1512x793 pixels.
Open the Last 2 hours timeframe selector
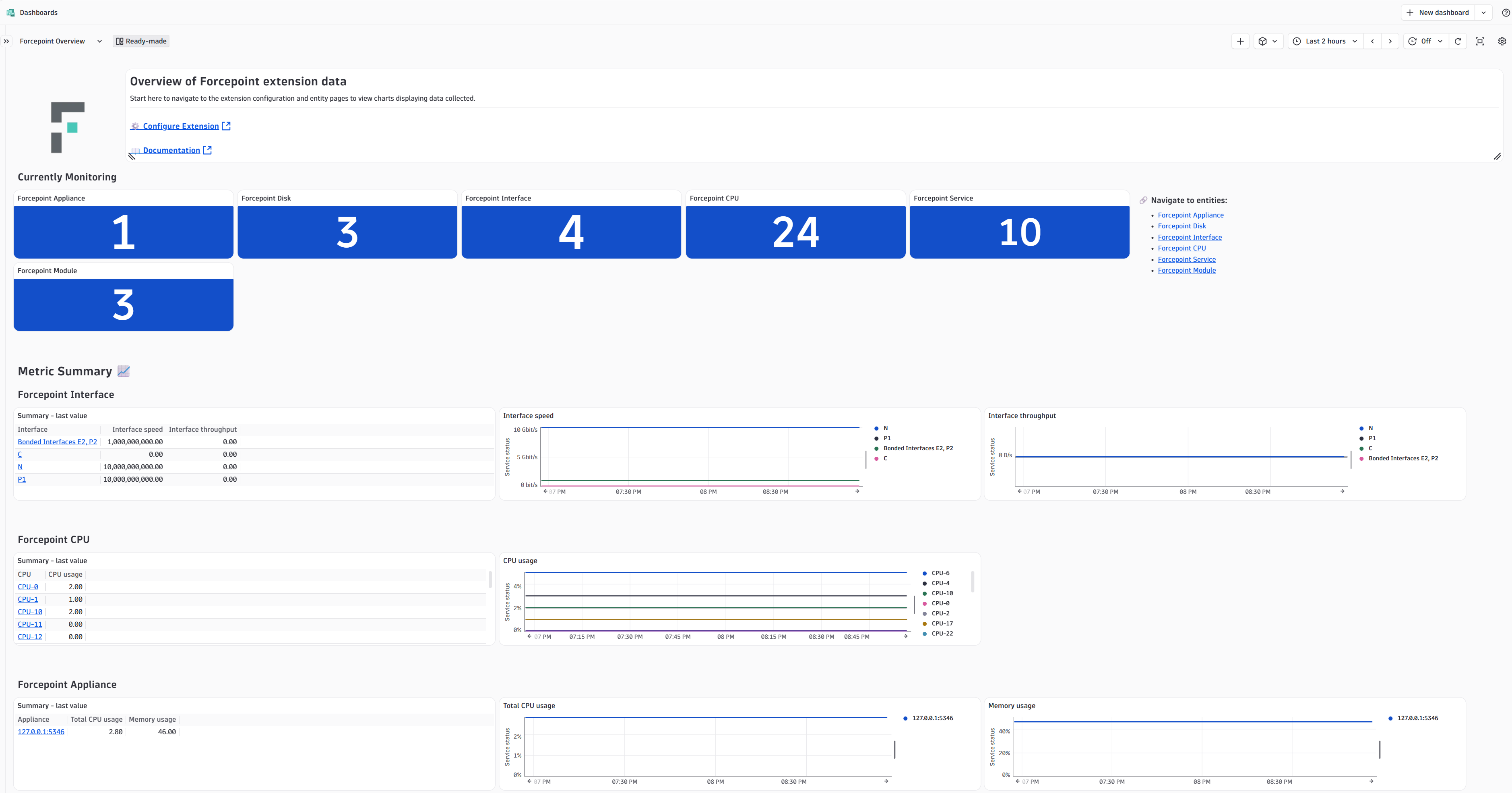pos(1325,41)
